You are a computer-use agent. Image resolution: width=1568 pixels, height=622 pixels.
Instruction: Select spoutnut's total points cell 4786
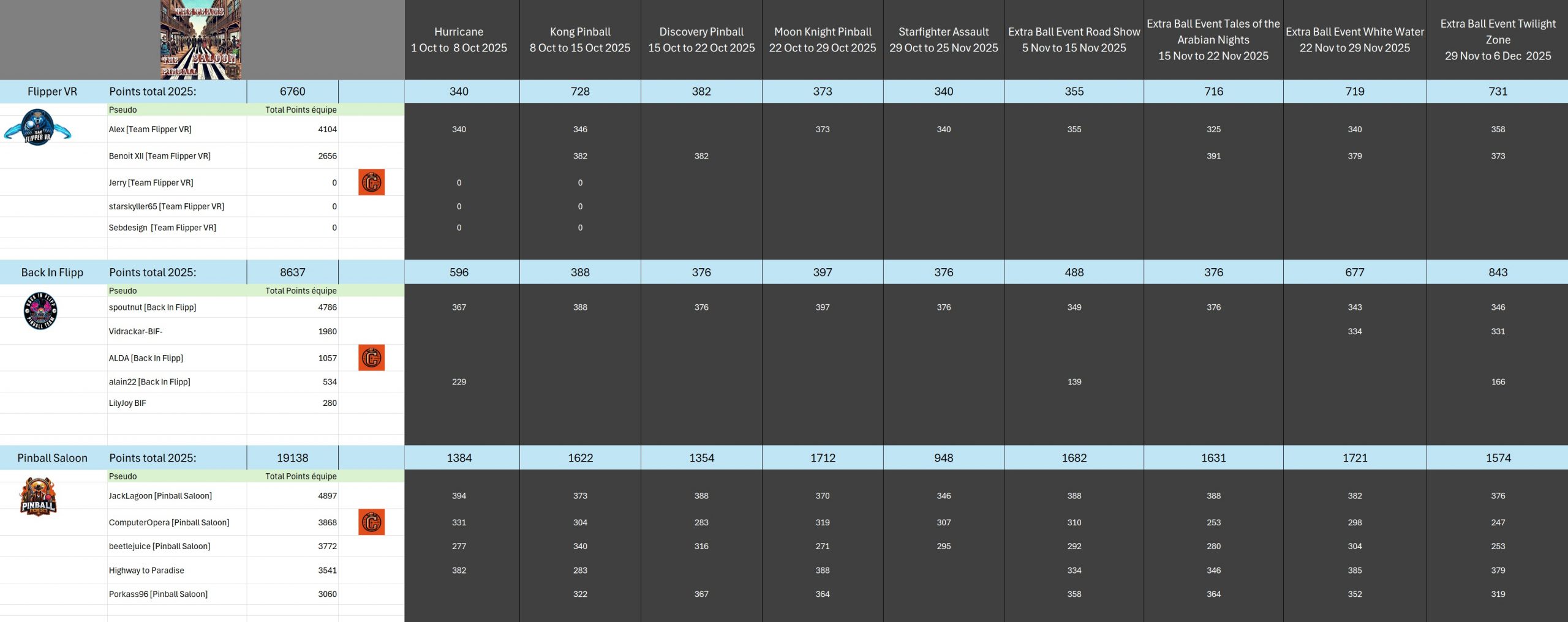pyautogui.click(x=327, y=307)
